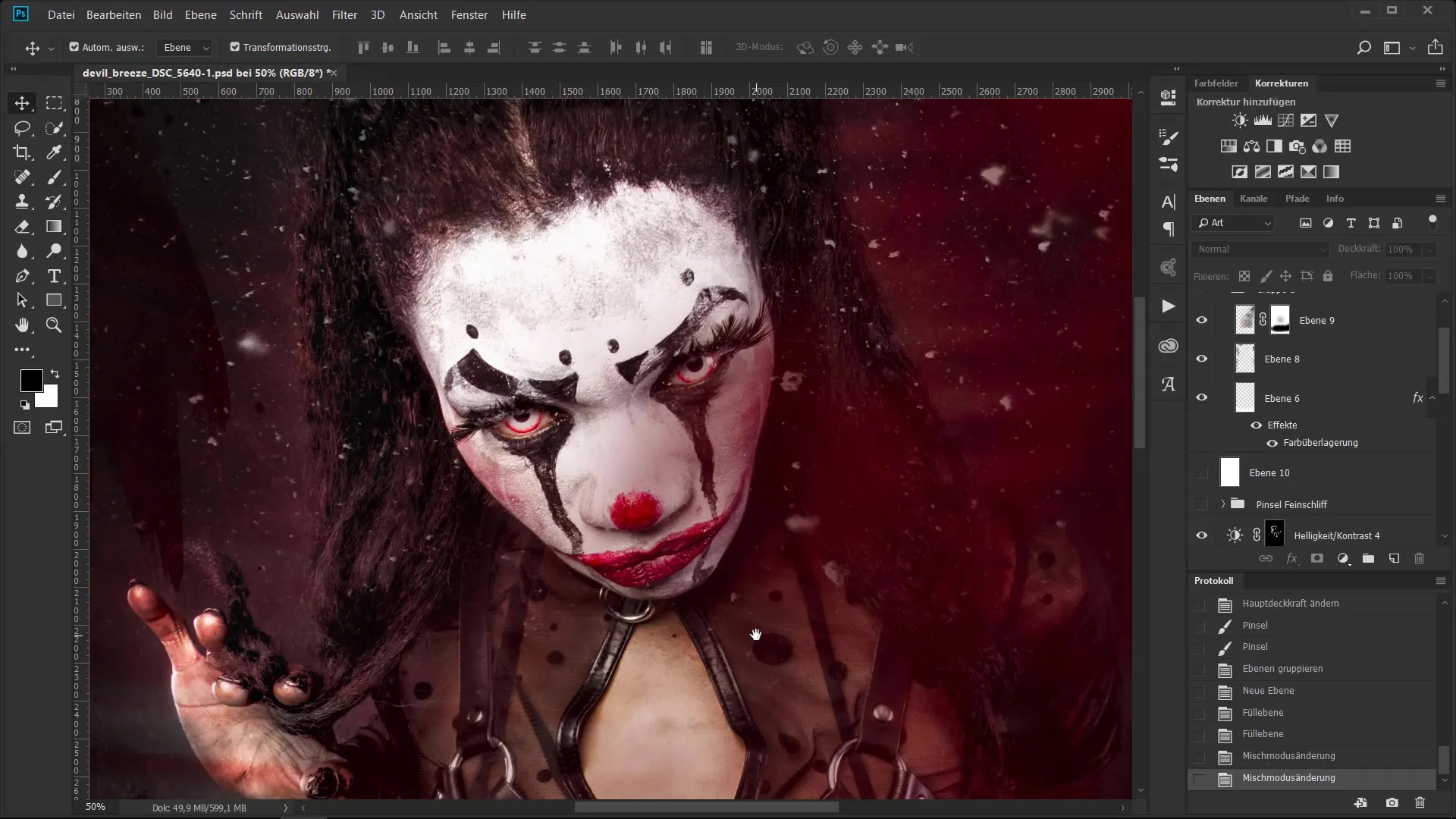
Task: Open the Filter menu
Action: (x=344, y=14)
